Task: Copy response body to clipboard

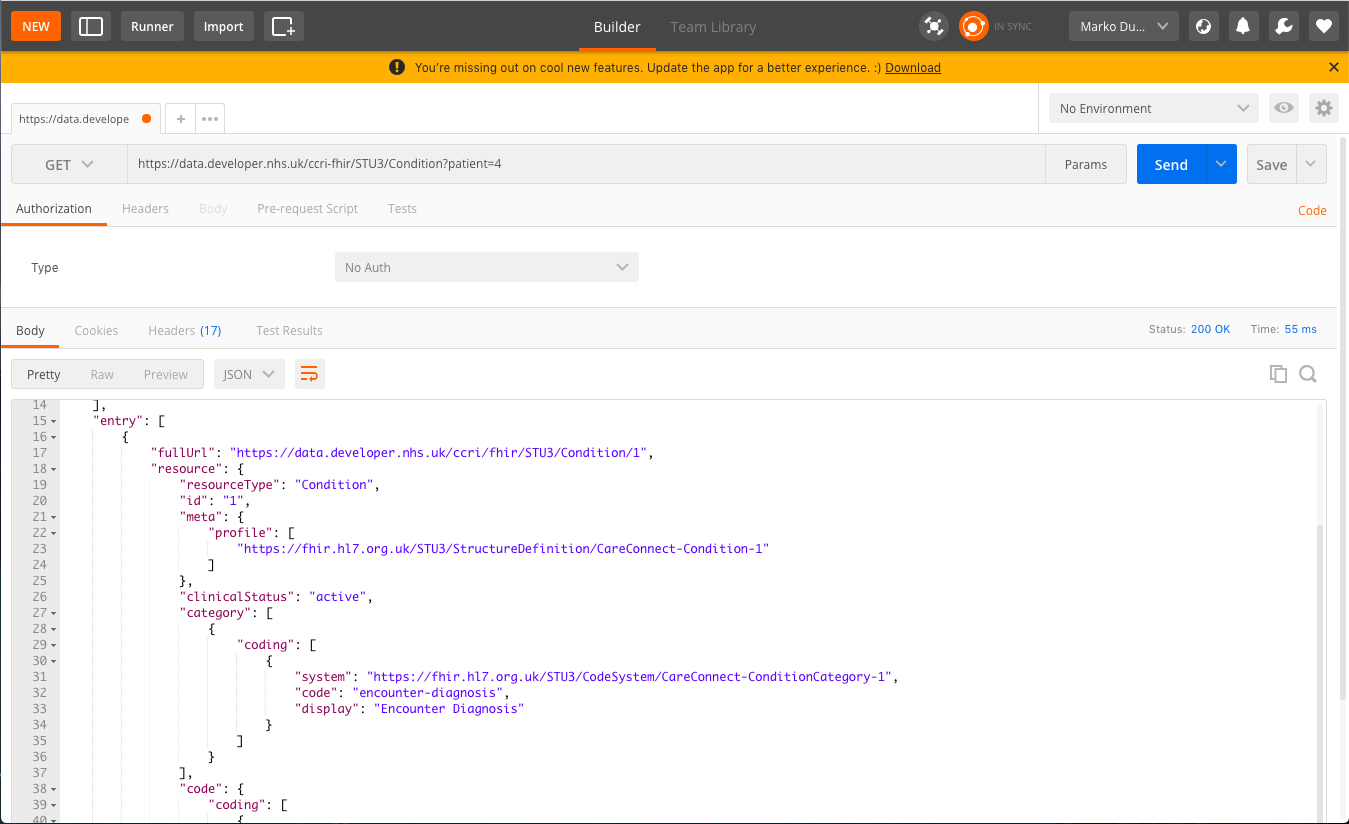Action: pyautogui.click(x=1278, y=374)
